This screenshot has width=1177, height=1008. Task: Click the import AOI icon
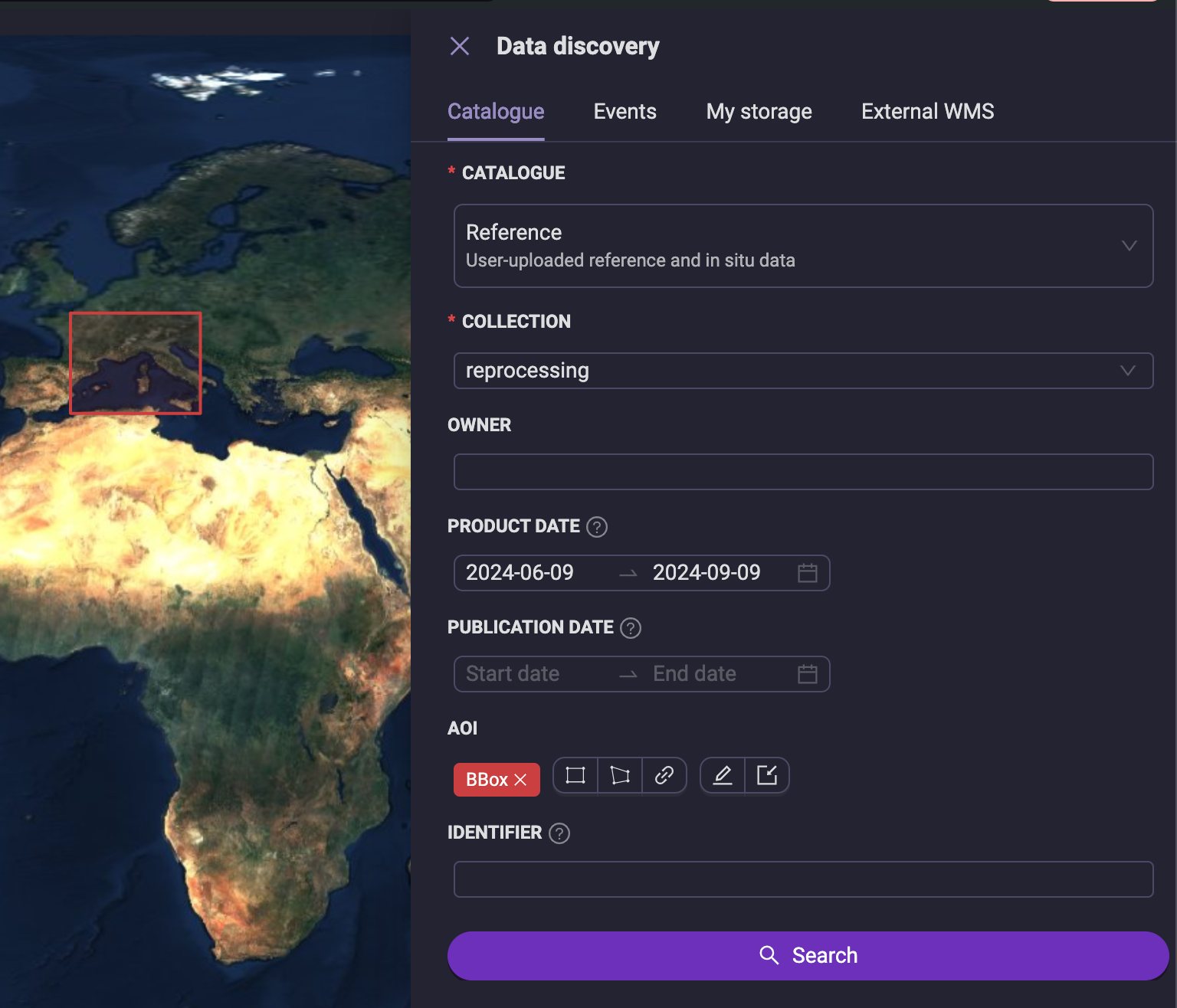click(767, 775)
